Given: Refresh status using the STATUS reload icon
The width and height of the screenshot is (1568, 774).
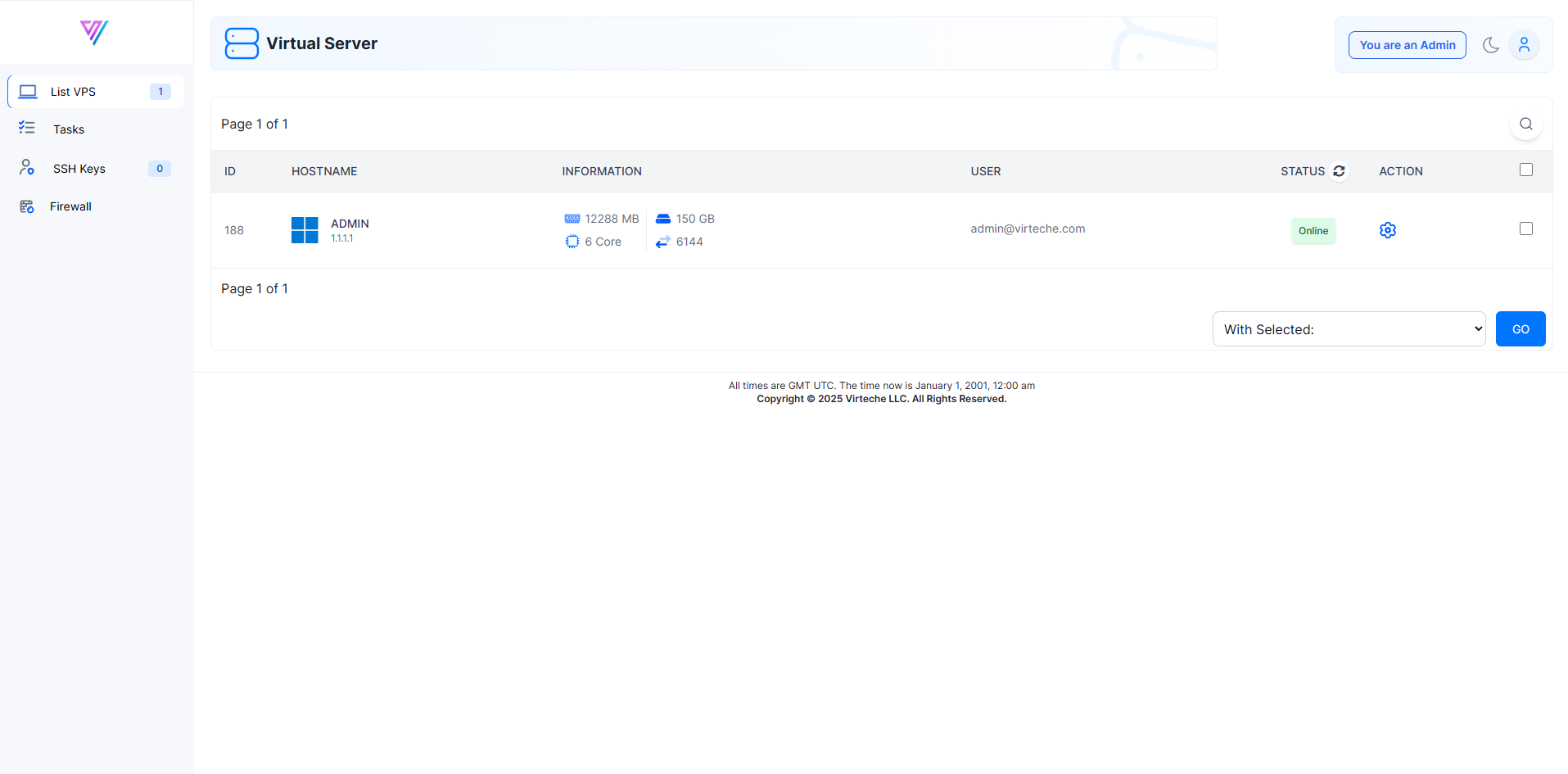Looking at the screenshot, I should [1339, 171].
